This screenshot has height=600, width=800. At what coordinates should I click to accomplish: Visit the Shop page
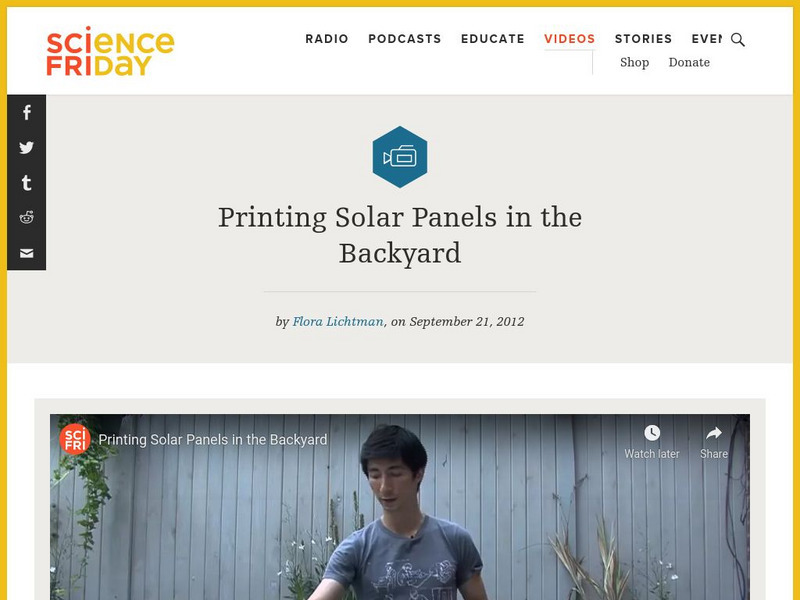(634, 62)
